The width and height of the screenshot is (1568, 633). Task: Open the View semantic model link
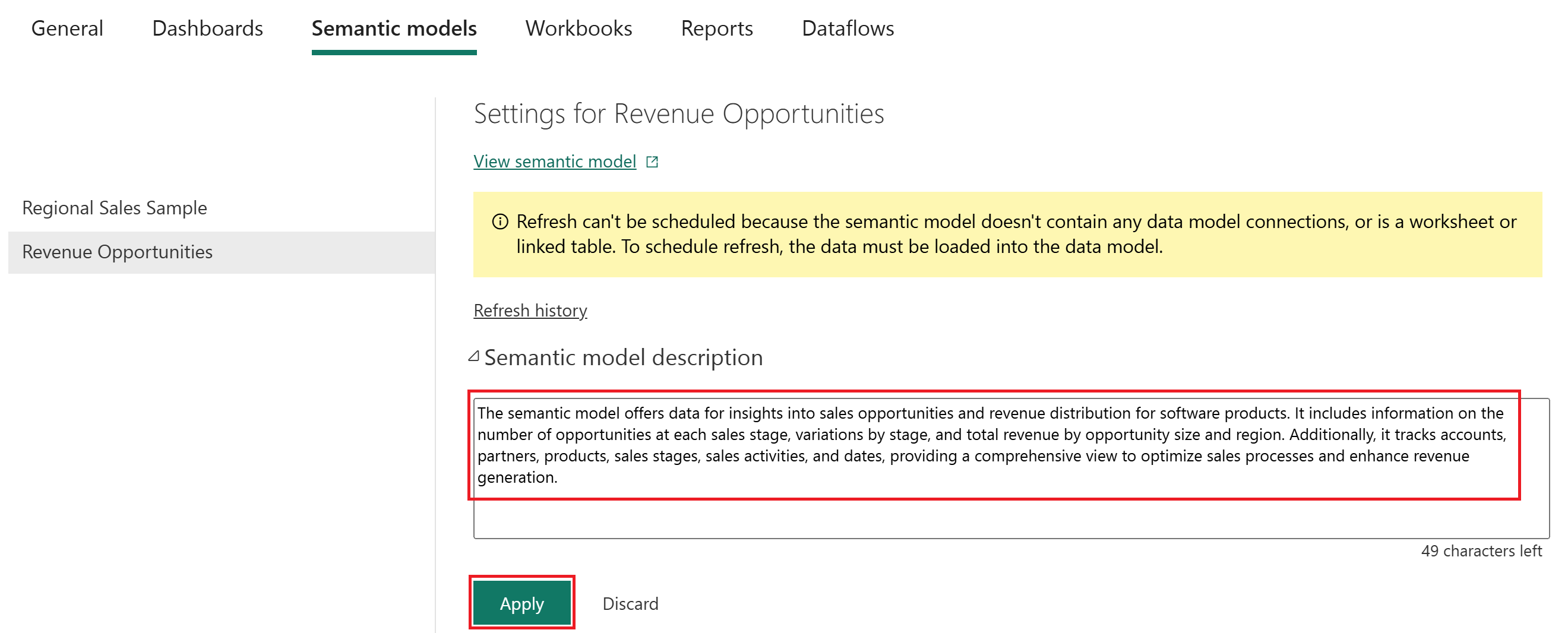(x=555, y=162)
